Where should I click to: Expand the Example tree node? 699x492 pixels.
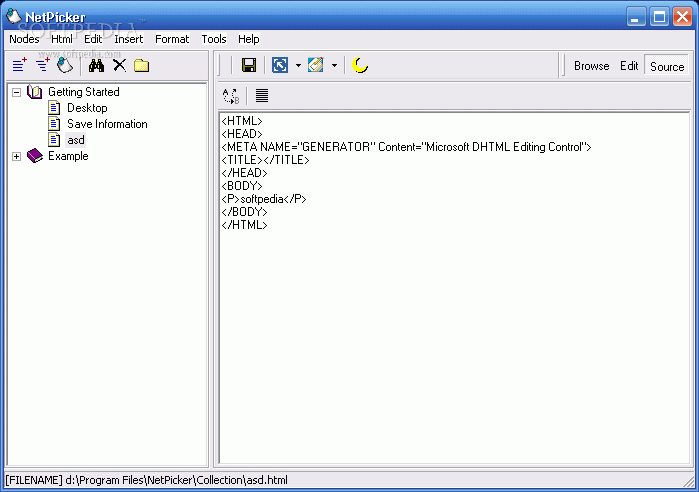tap(16, 156)
